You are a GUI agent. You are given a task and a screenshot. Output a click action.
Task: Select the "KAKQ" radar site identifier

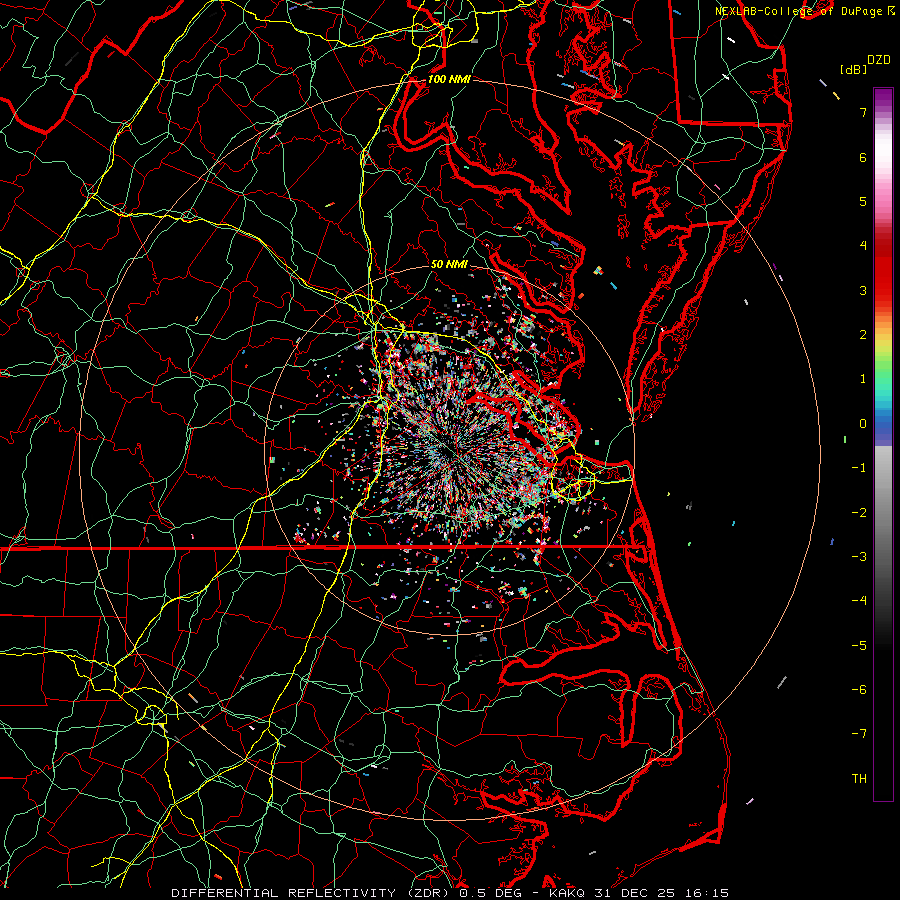567,893
